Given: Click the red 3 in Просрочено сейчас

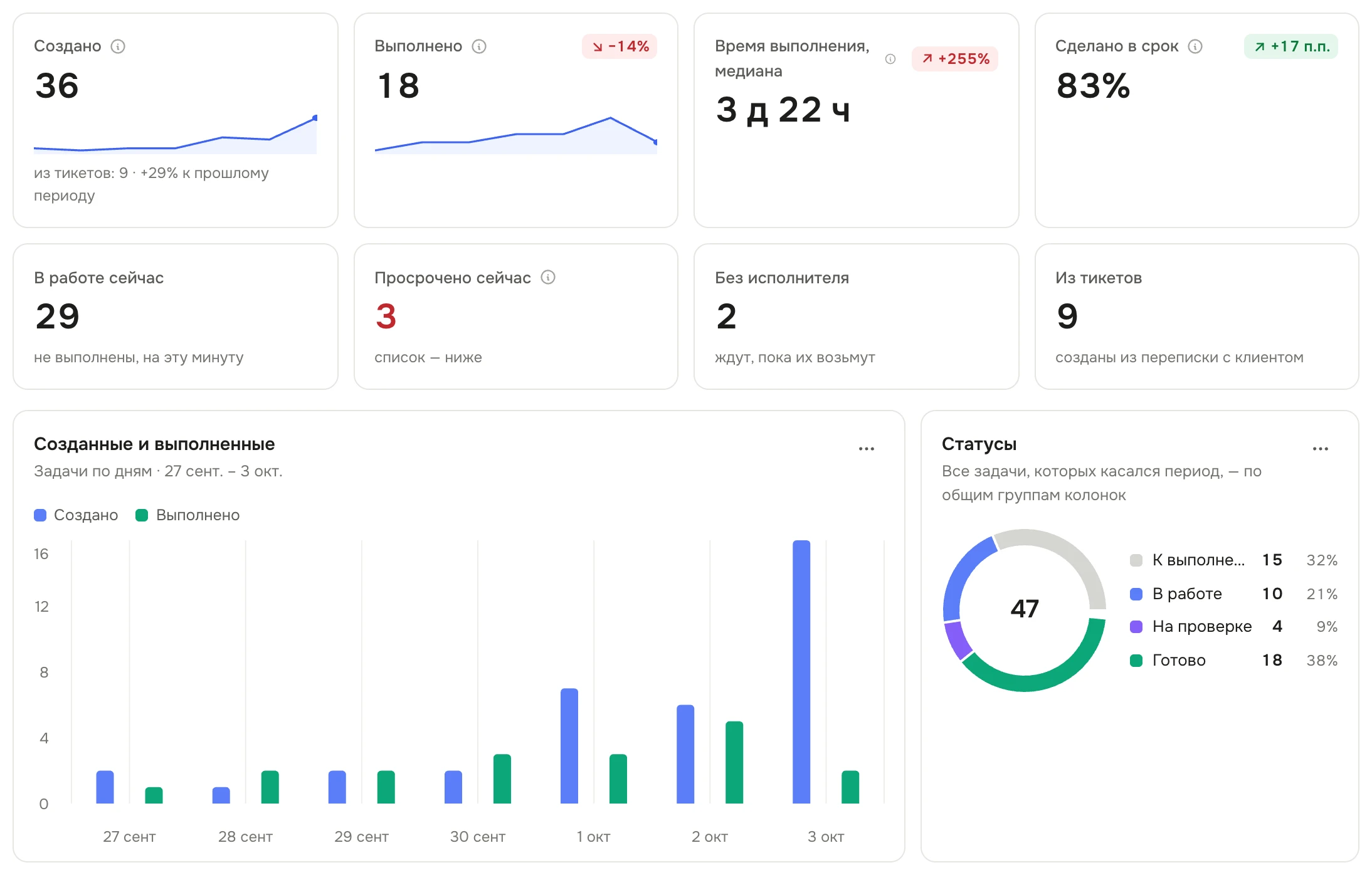Looking at the screenshot, I should (386, 317).
